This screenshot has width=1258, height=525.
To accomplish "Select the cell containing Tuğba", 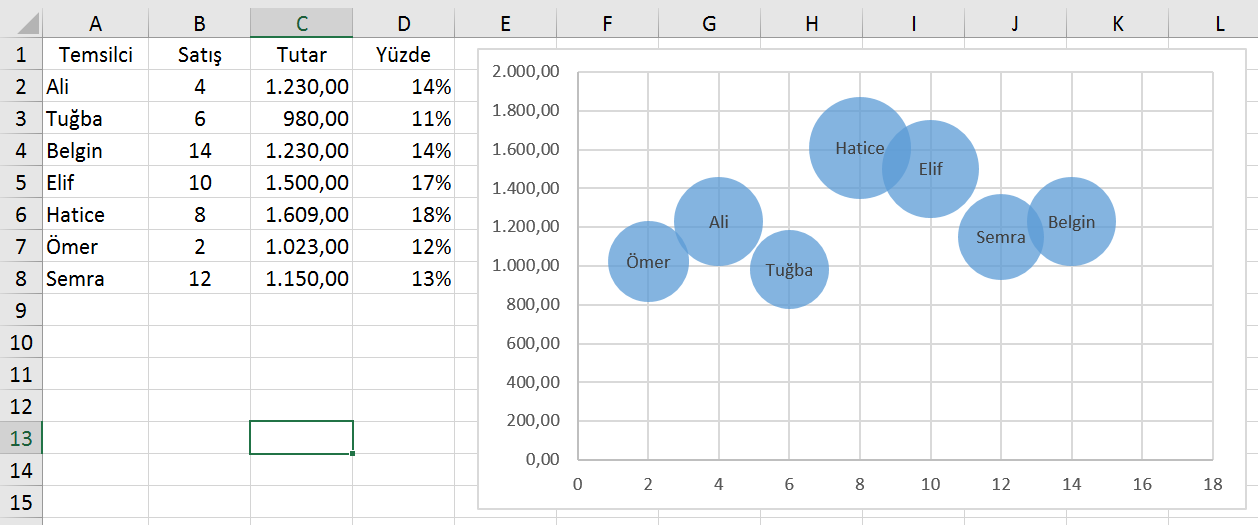I will click(96, 119).
